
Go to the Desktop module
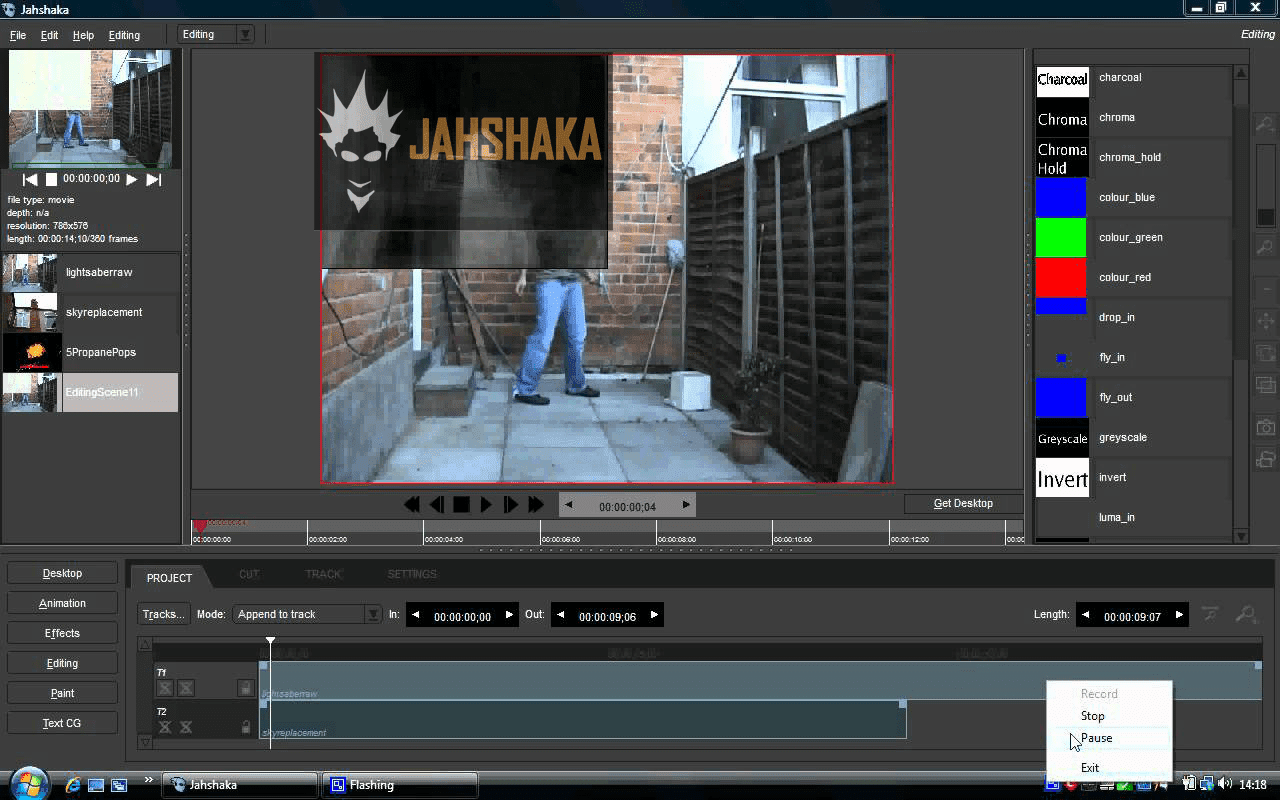pos(62,573)
